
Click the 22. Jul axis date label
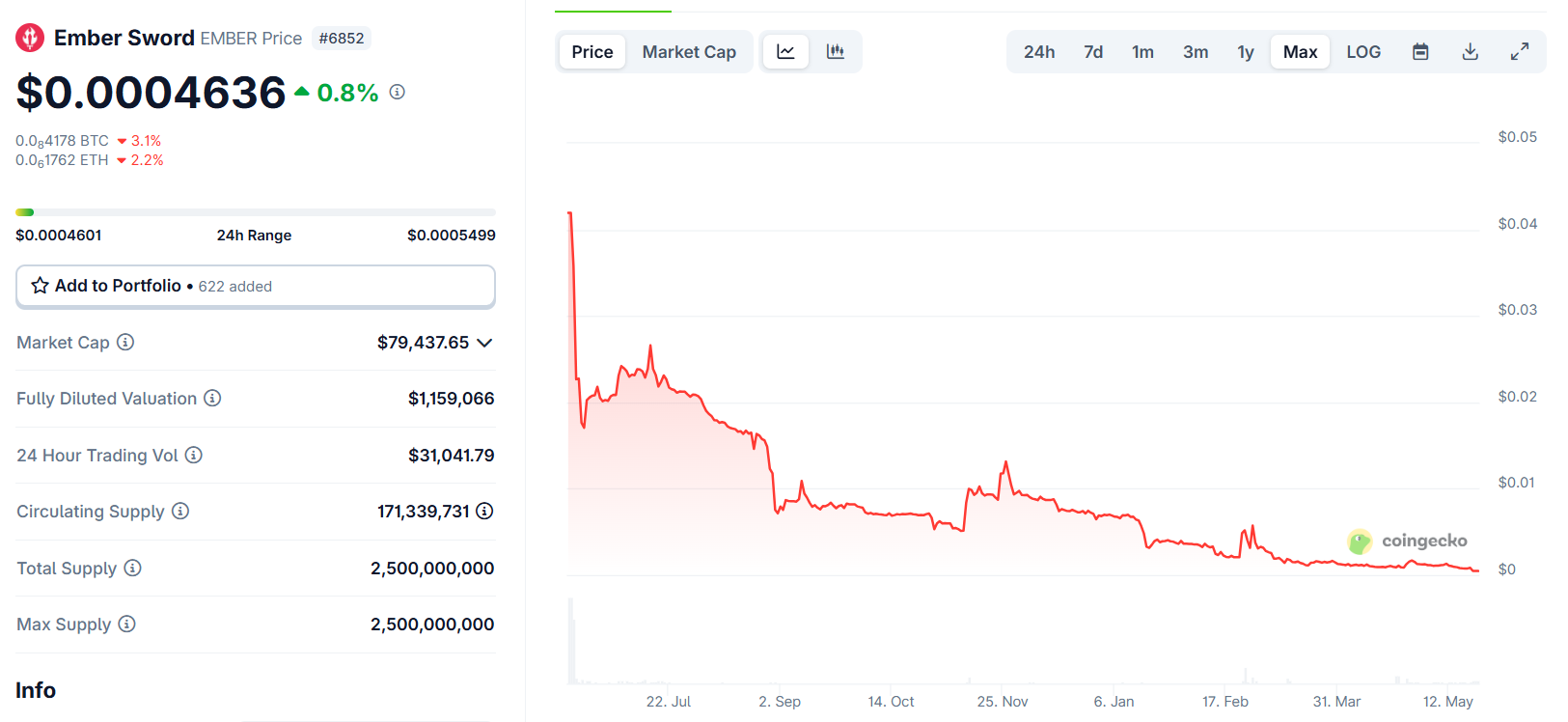coord(669,702)
